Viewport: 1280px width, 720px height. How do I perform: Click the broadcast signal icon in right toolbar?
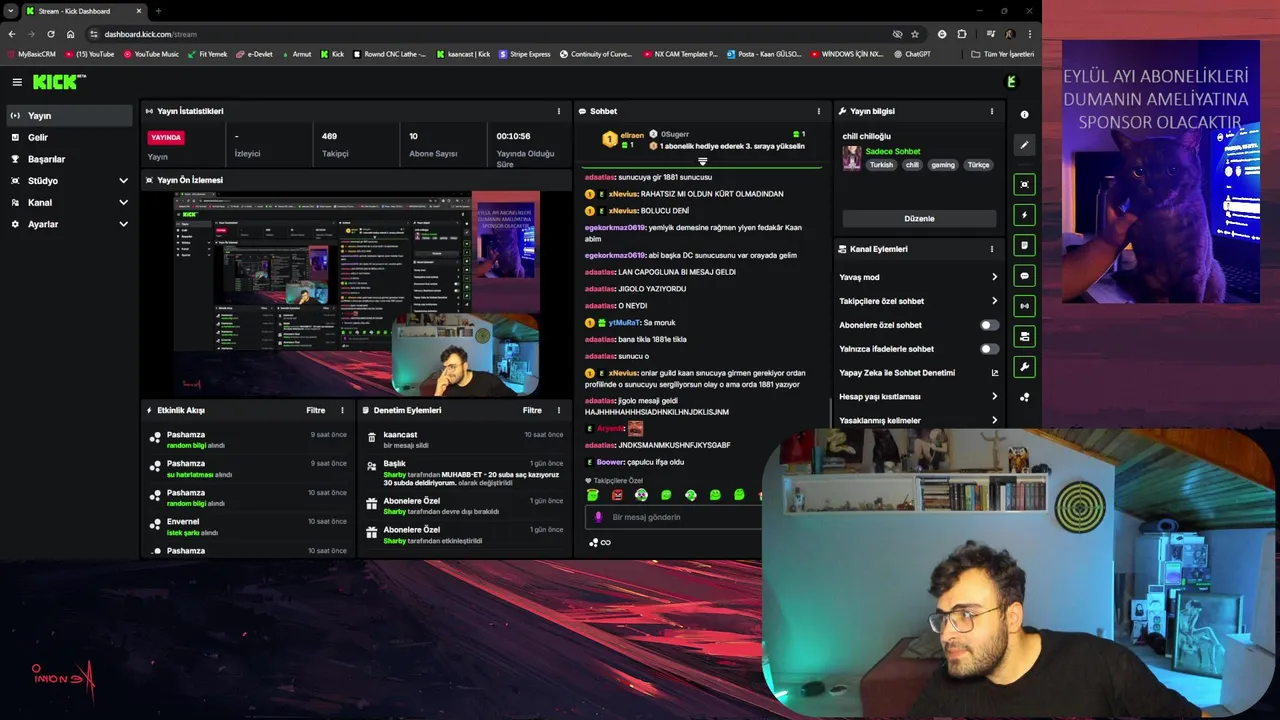point(1024,306)
